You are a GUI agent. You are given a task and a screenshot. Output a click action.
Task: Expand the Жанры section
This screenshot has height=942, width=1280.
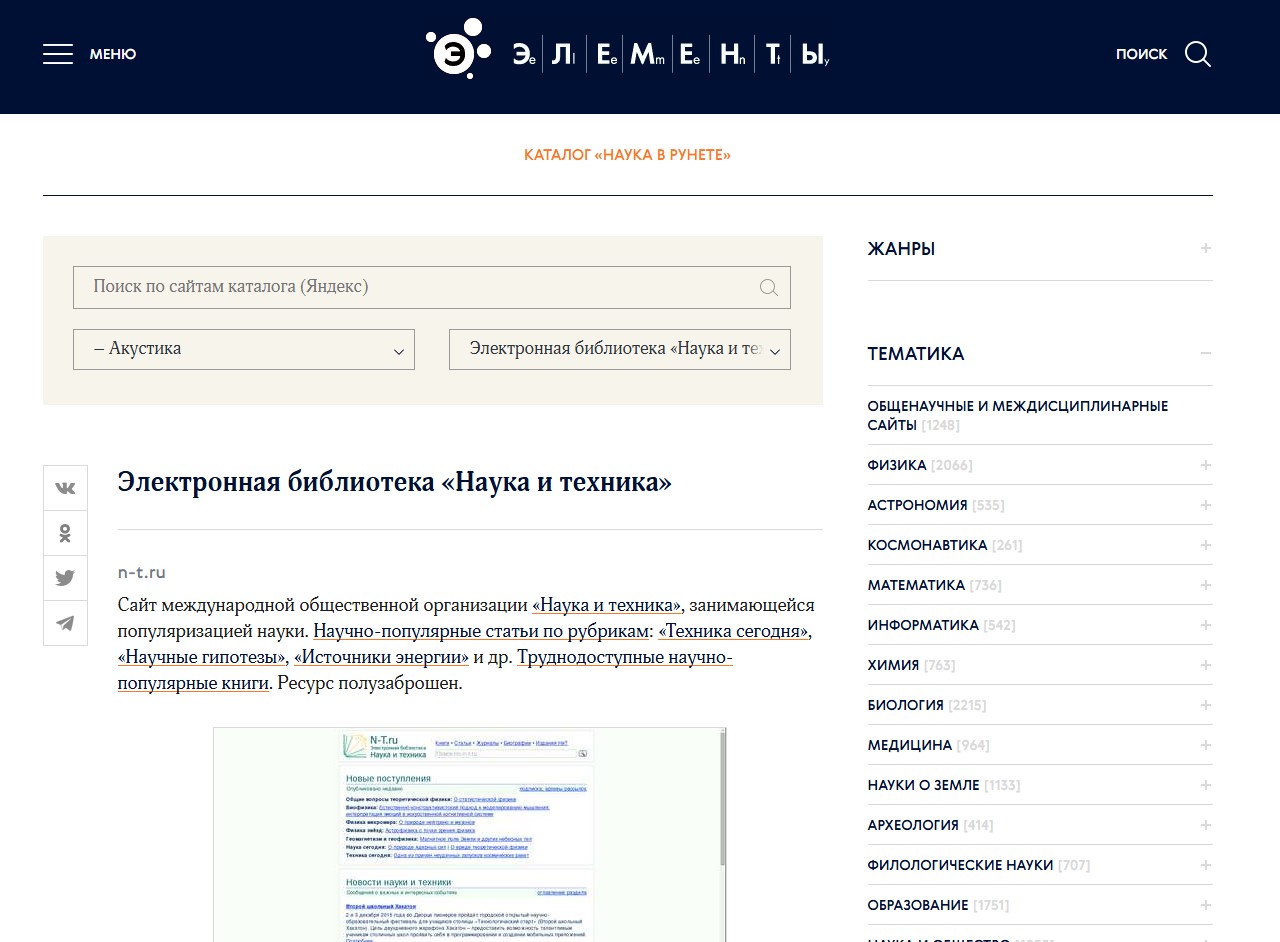tap(1206, 248)
